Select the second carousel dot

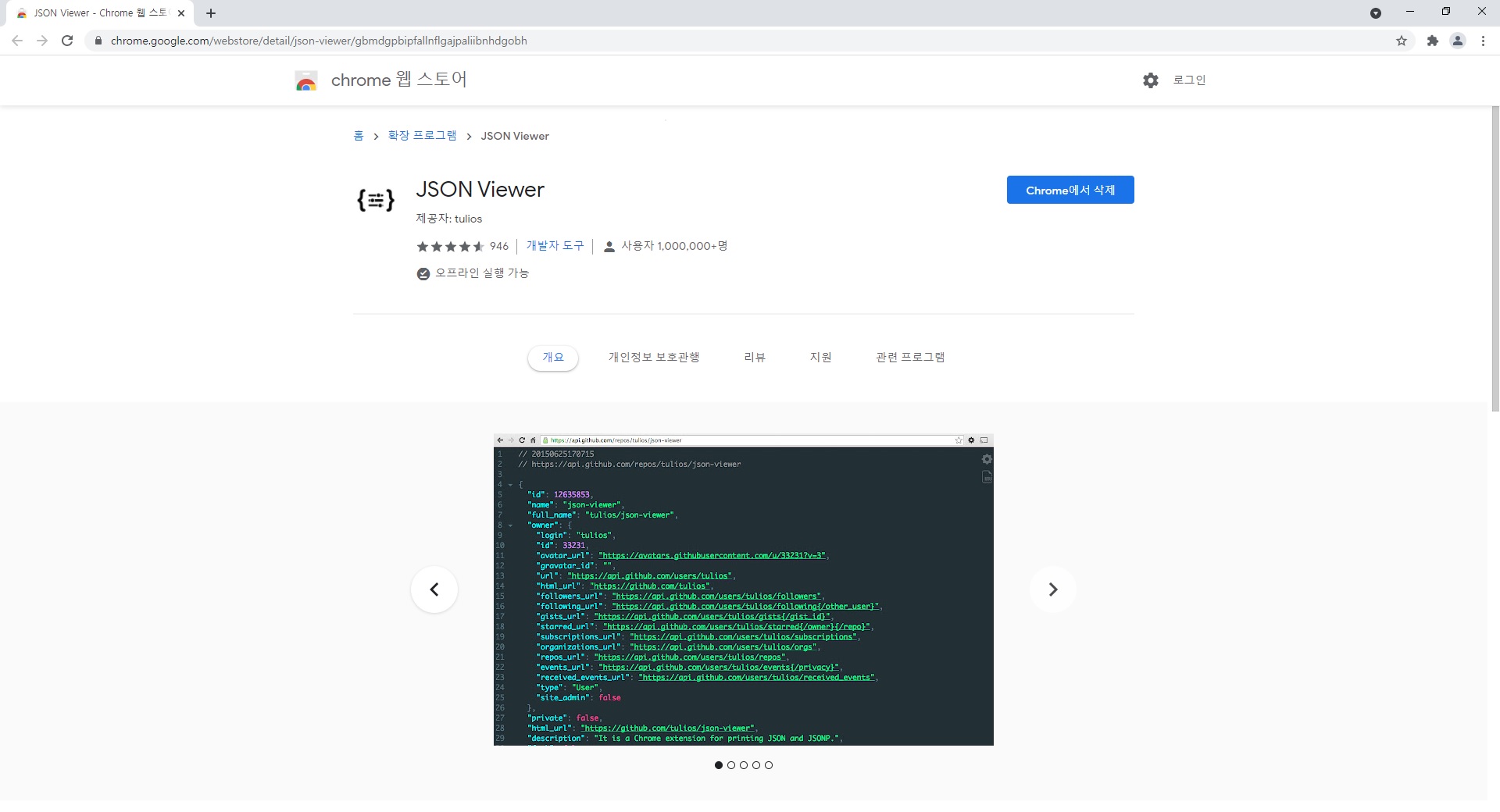(x=731, y=765)
